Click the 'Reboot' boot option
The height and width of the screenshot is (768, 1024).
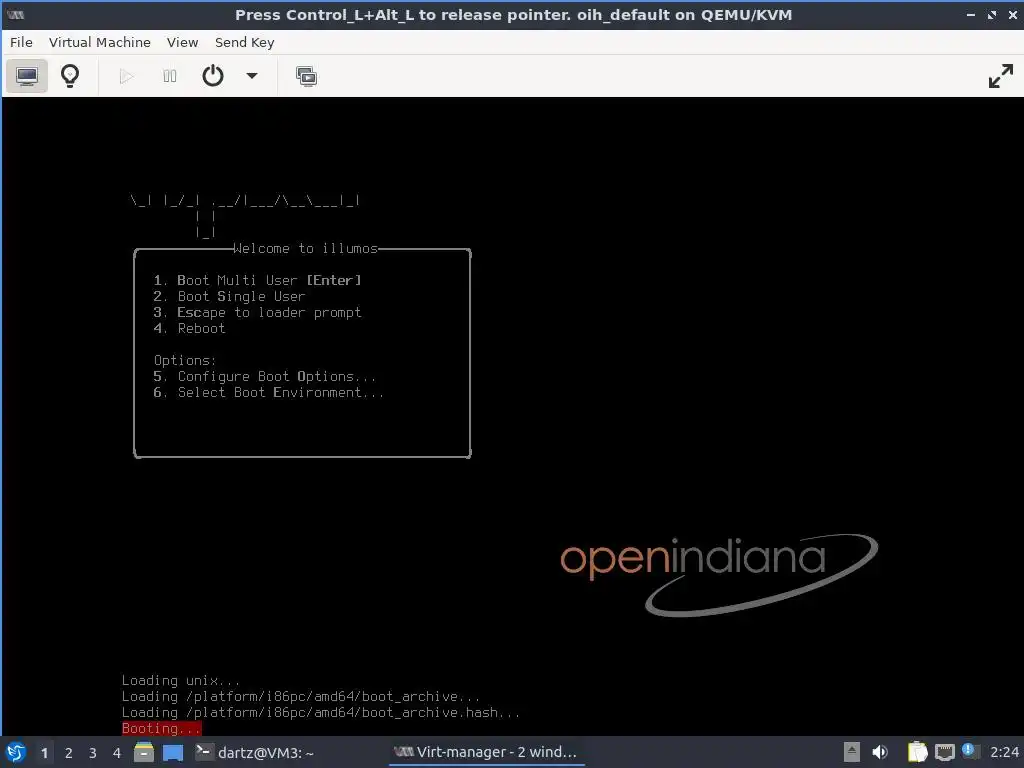click(189, 328)
